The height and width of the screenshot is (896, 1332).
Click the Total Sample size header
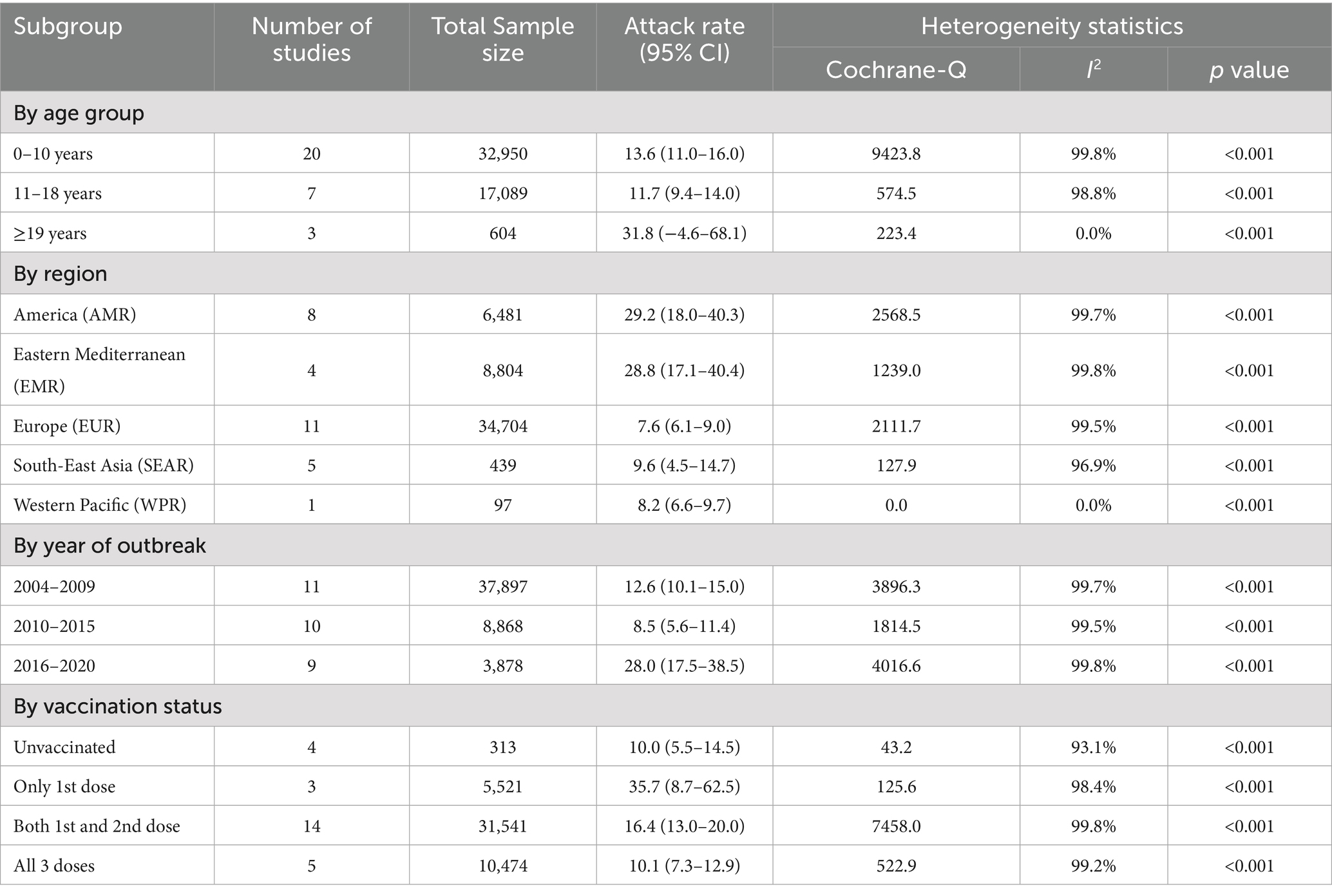click(502, 39)
